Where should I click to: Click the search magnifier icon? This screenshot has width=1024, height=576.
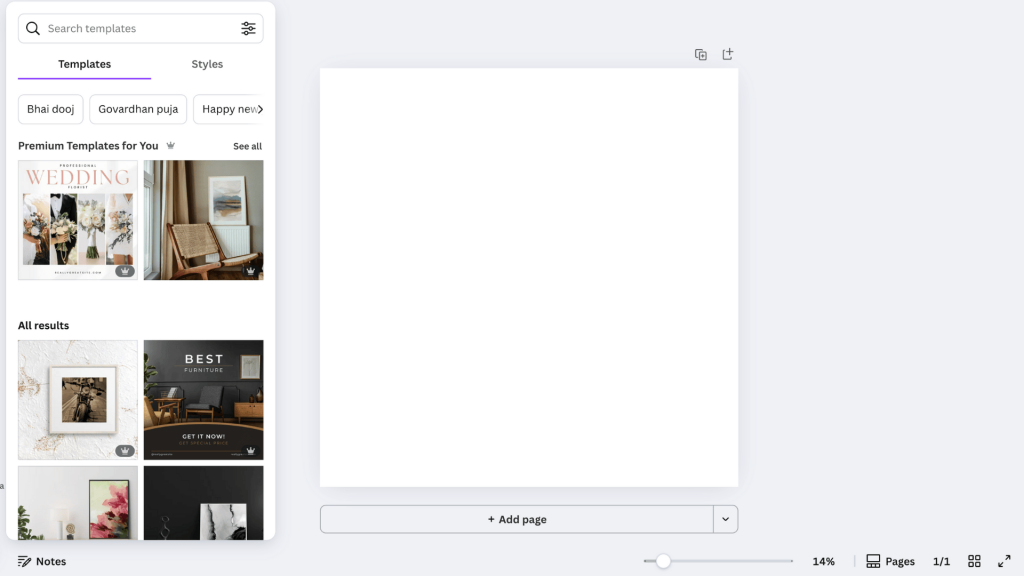pyautogui.click(x=33, y=28)
